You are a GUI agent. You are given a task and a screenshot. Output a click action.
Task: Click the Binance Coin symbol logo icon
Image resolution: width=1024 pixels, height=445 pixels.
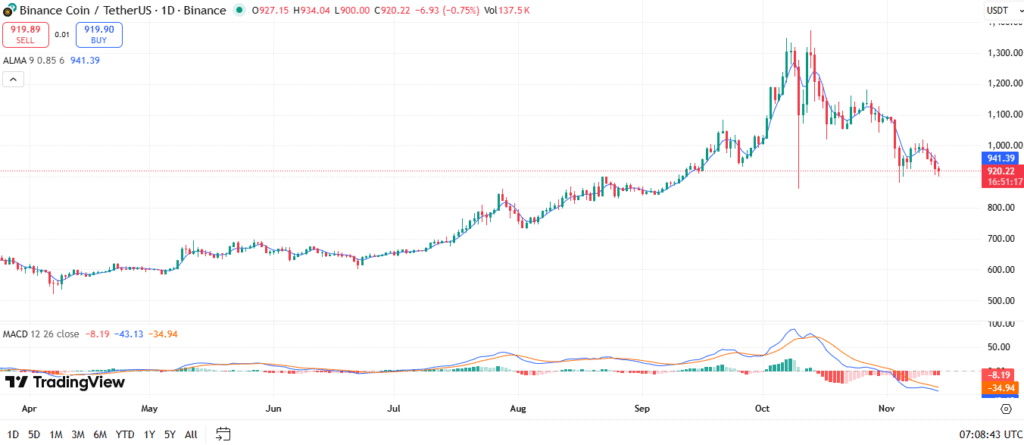click(10, 10)
